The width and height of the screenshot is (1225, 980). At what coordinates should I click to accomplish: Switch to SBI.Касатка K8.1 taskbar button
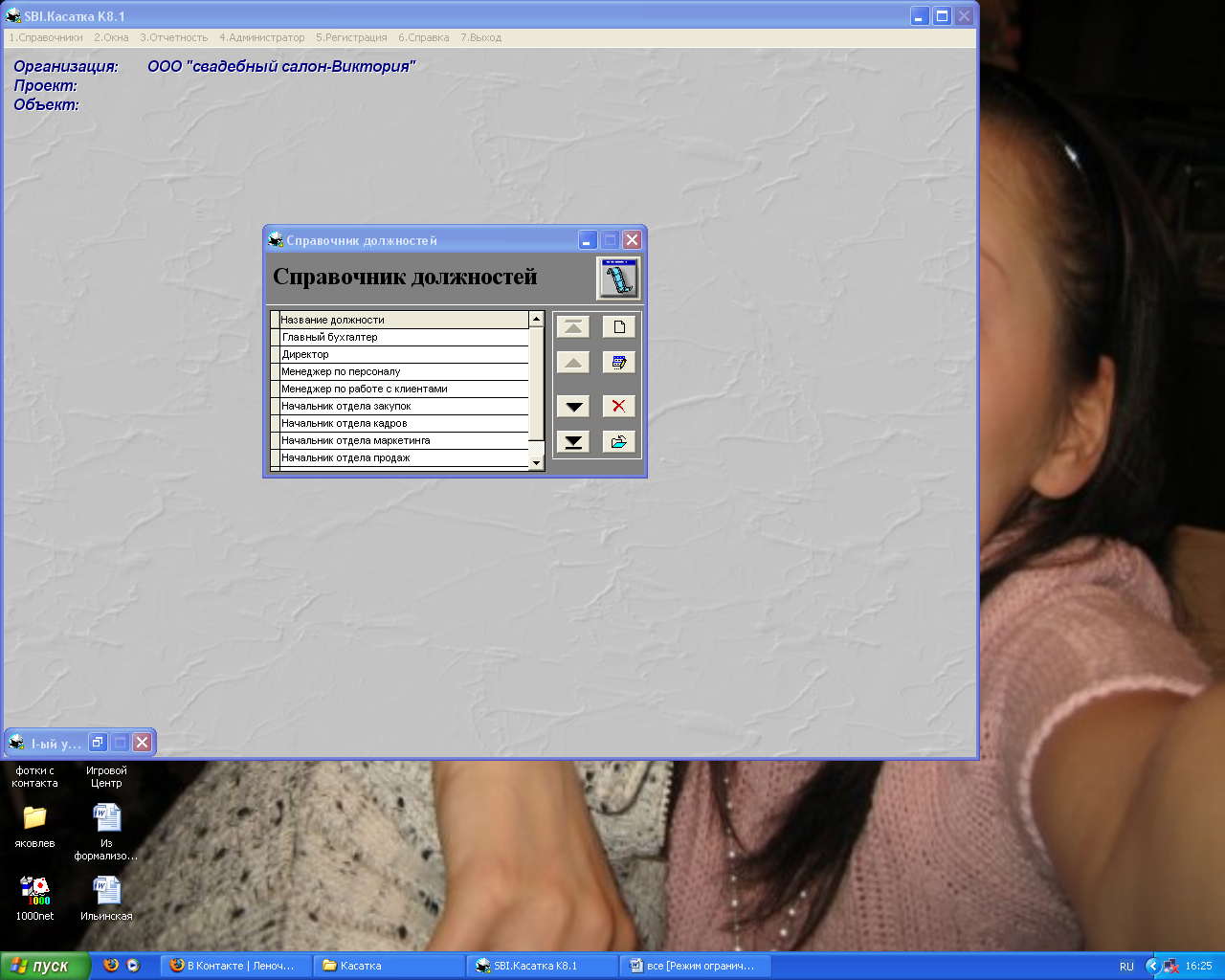(x=543, y=966)
